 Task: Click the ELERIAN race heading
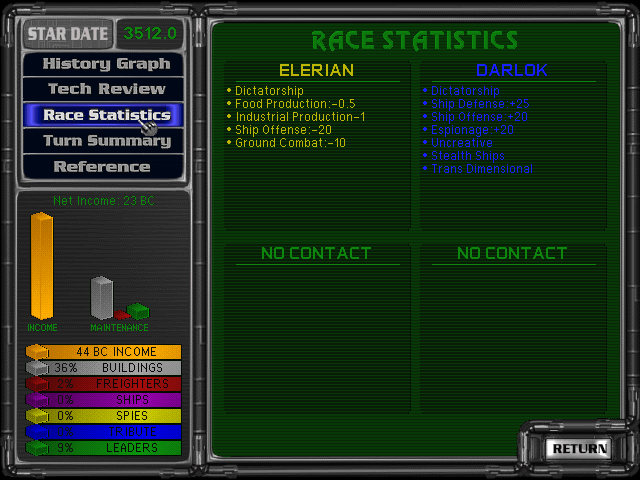point(316,70)
